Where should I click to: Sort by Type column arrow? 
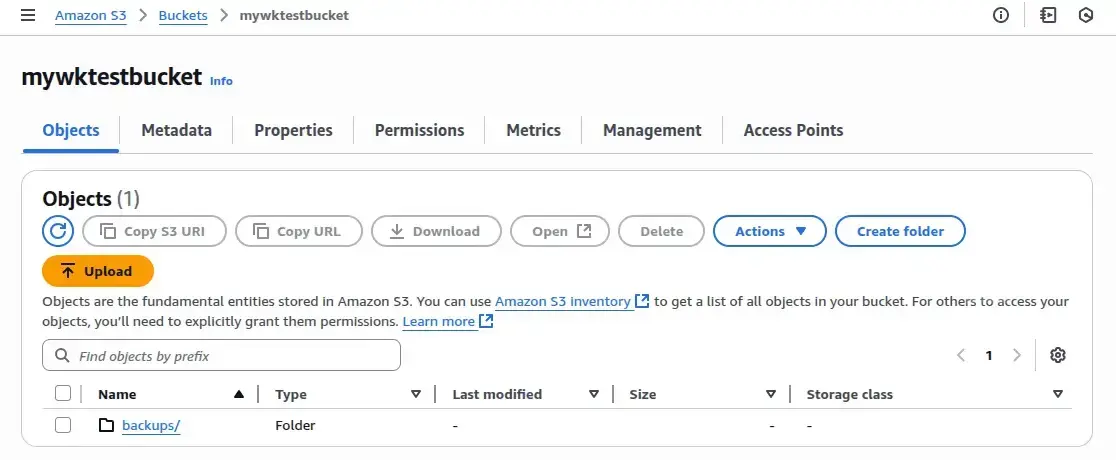tap(416, 394)
